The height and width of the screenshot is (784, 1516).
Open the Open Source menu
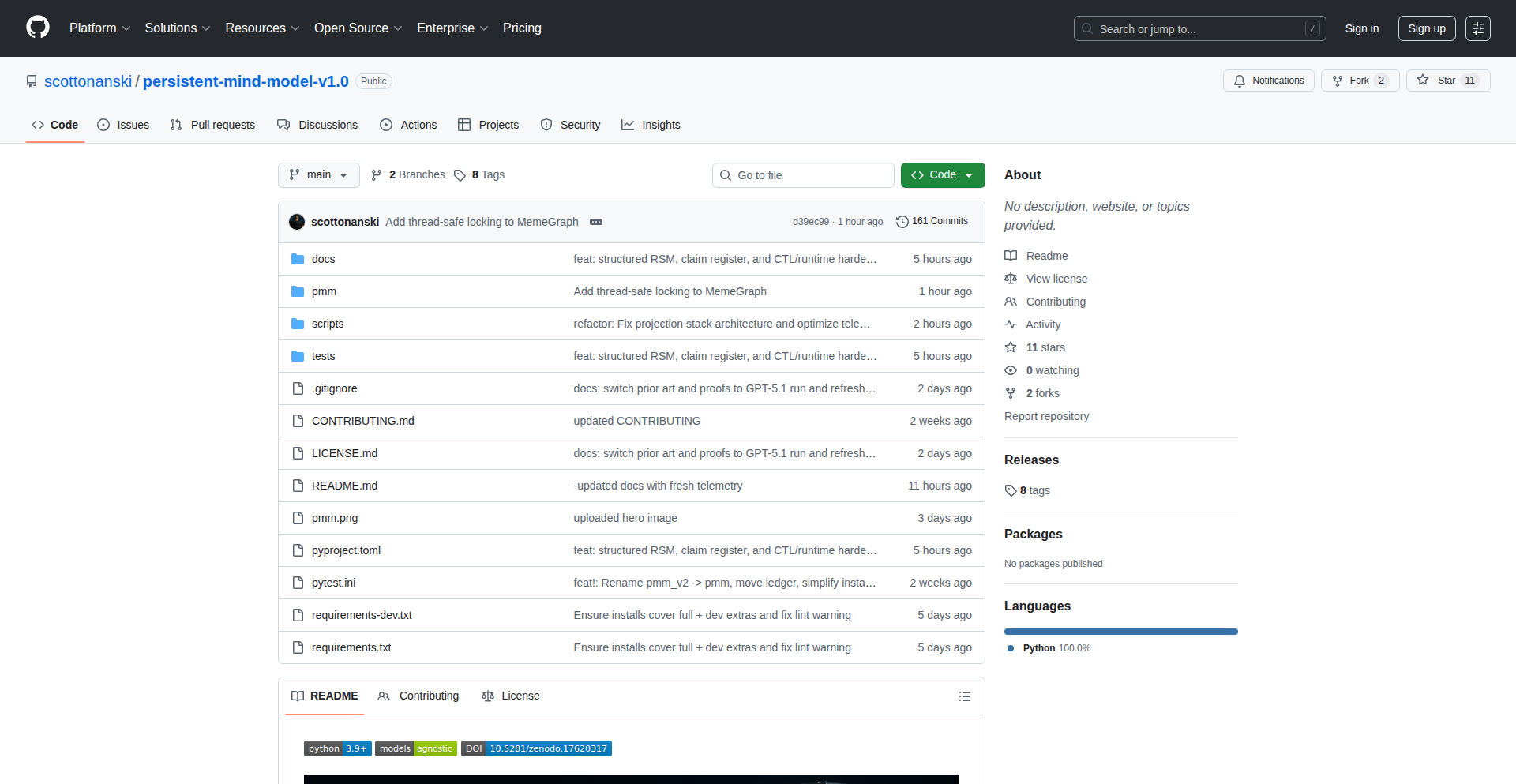point(358,28)
